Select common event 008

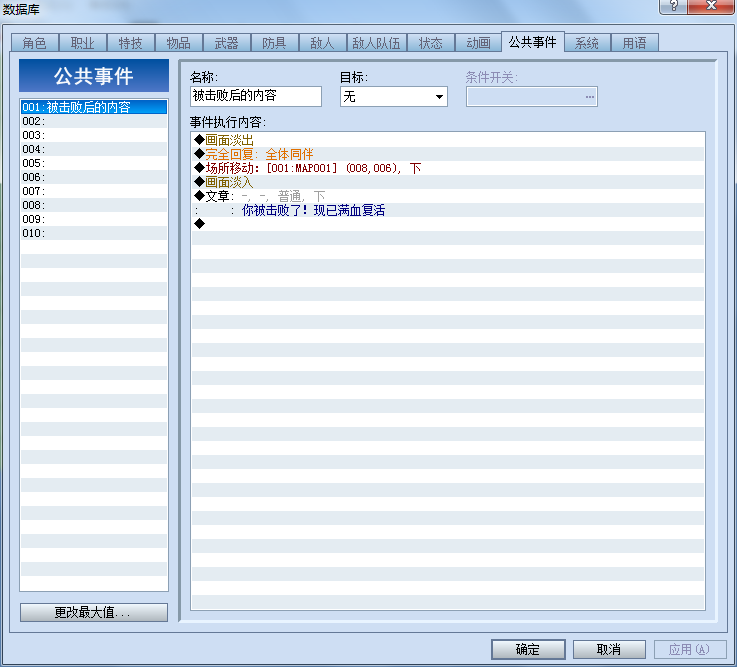click(x=94, y=205)
